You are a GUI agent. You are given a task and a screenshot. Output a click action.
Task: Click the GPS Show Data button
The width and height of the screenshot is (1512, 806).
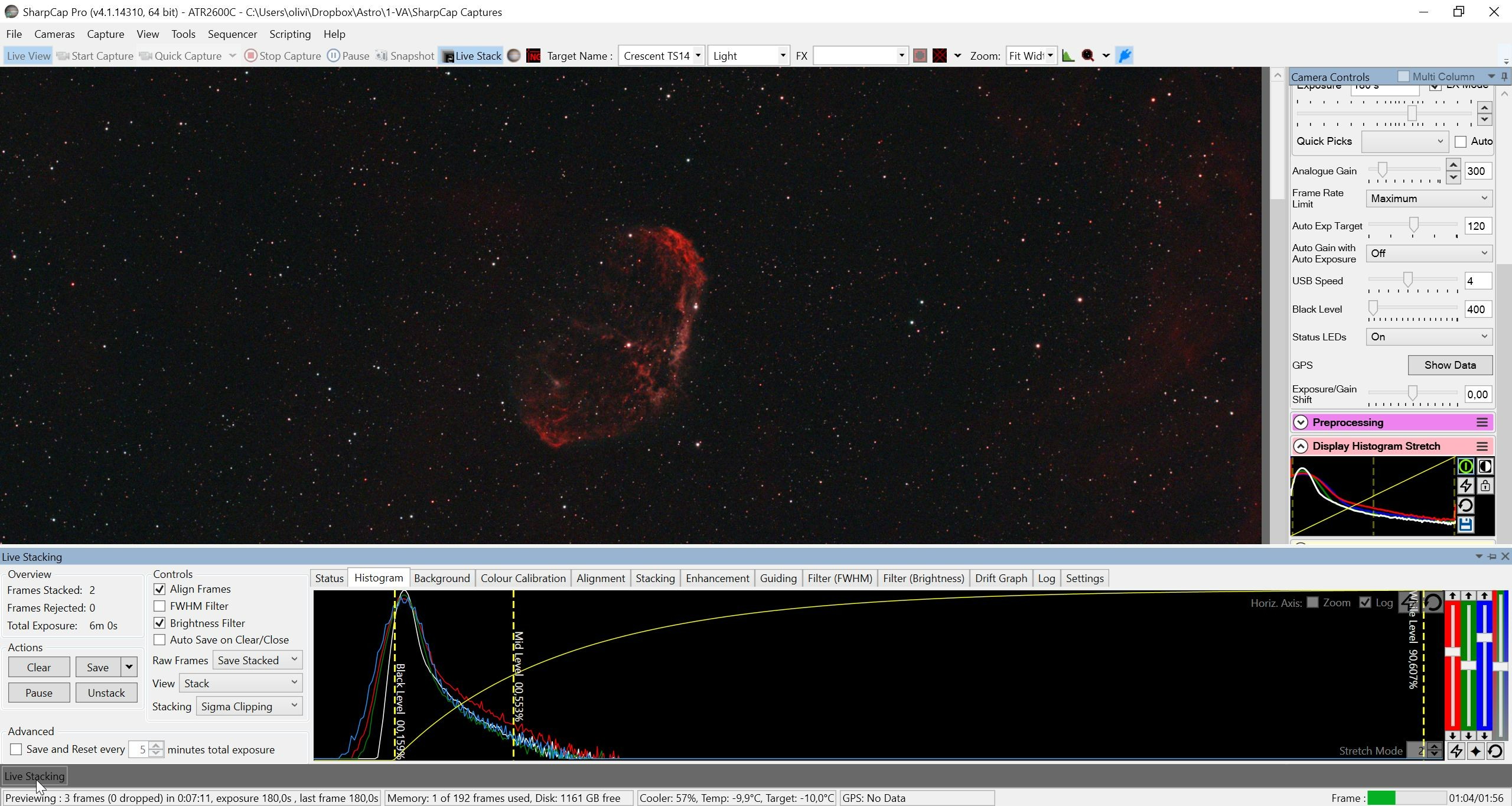1450,365
